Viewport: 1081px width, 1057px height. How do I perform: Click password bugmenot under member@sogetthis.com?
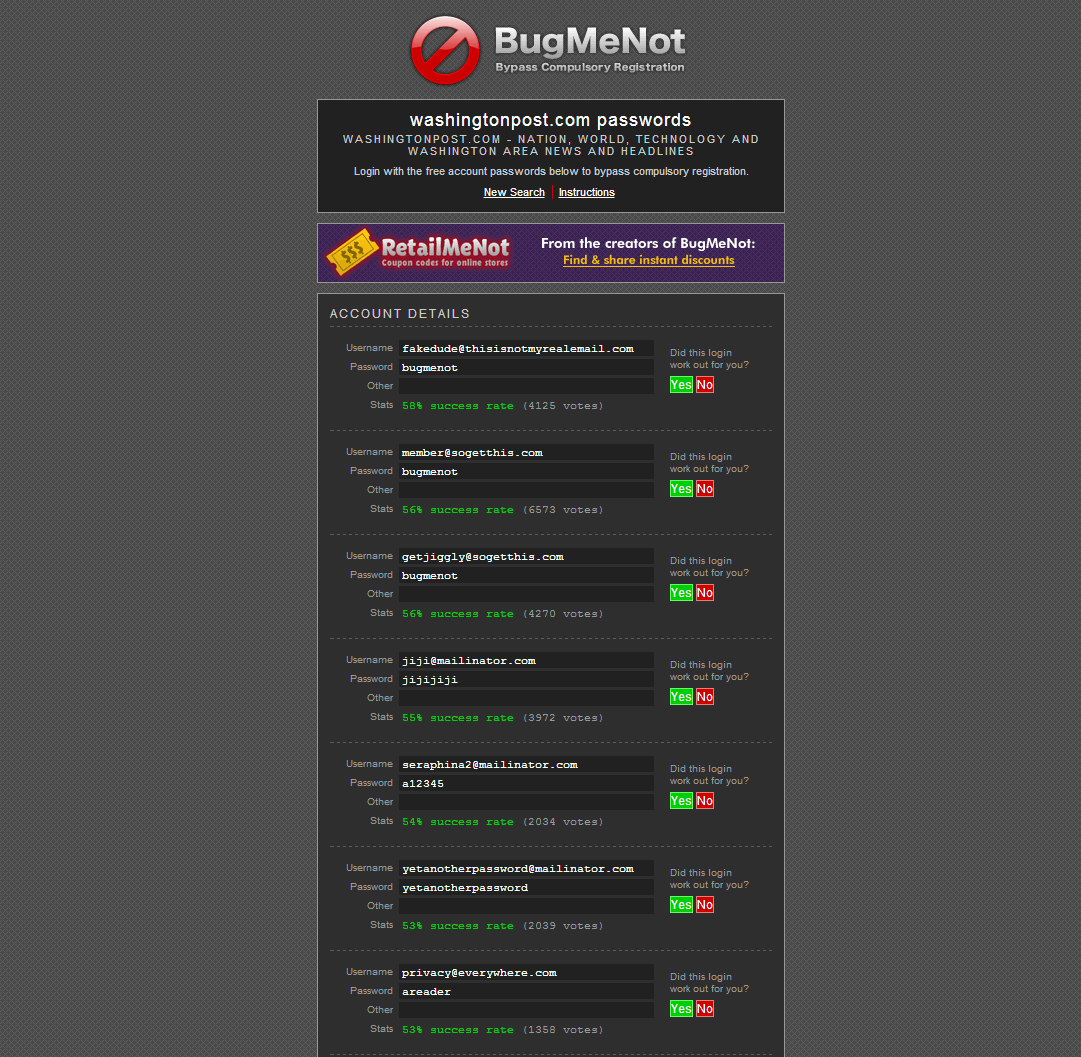(526, 472)
